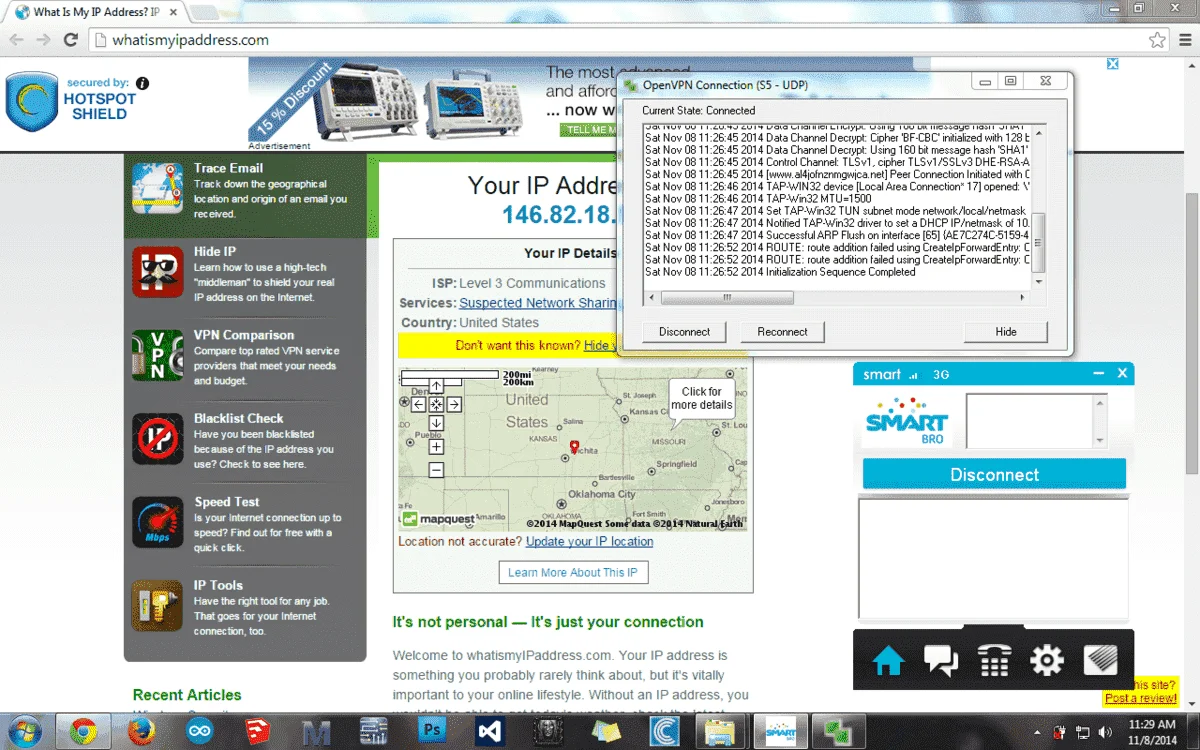Open the Trace Email sidebar icon

coord(158,189)
